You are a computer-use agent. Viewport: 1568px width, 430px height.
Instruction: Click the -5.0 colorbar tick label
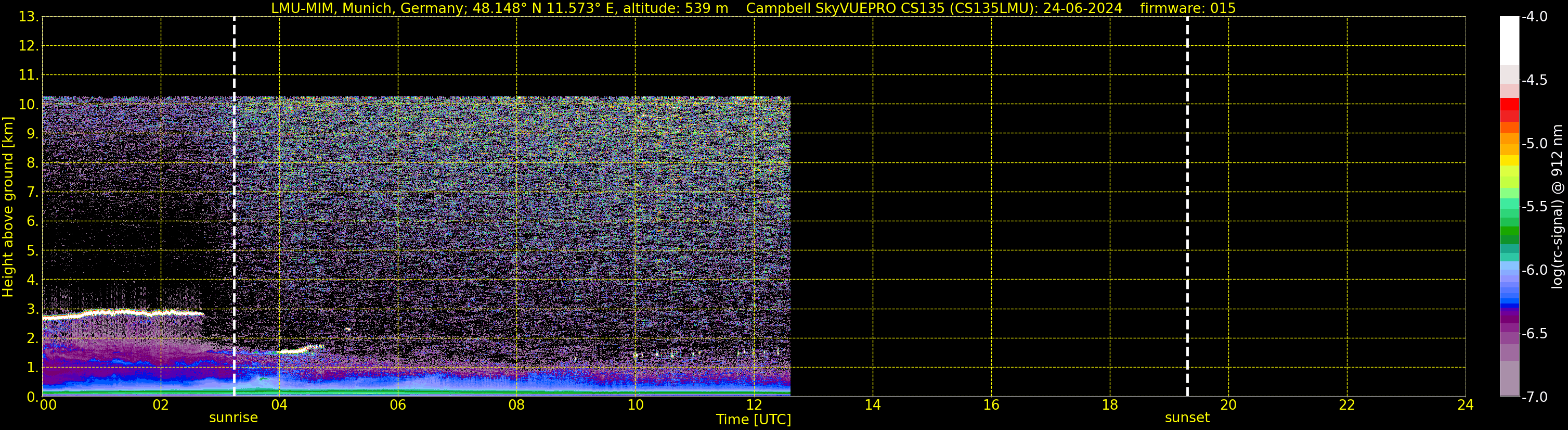click(x=1534, y=144)
